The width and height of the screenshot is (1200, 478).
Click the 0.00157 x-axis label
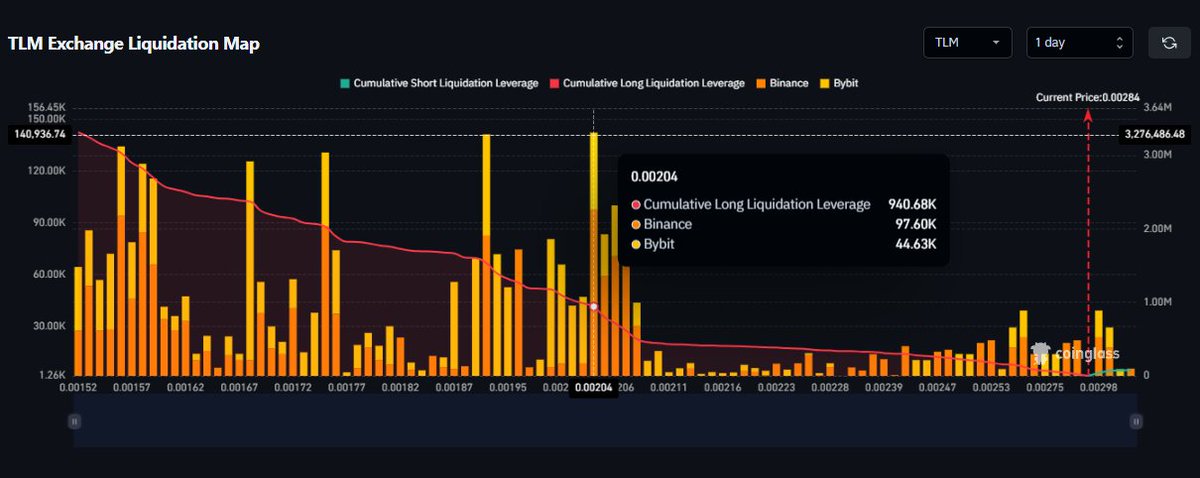click(130, 386)
